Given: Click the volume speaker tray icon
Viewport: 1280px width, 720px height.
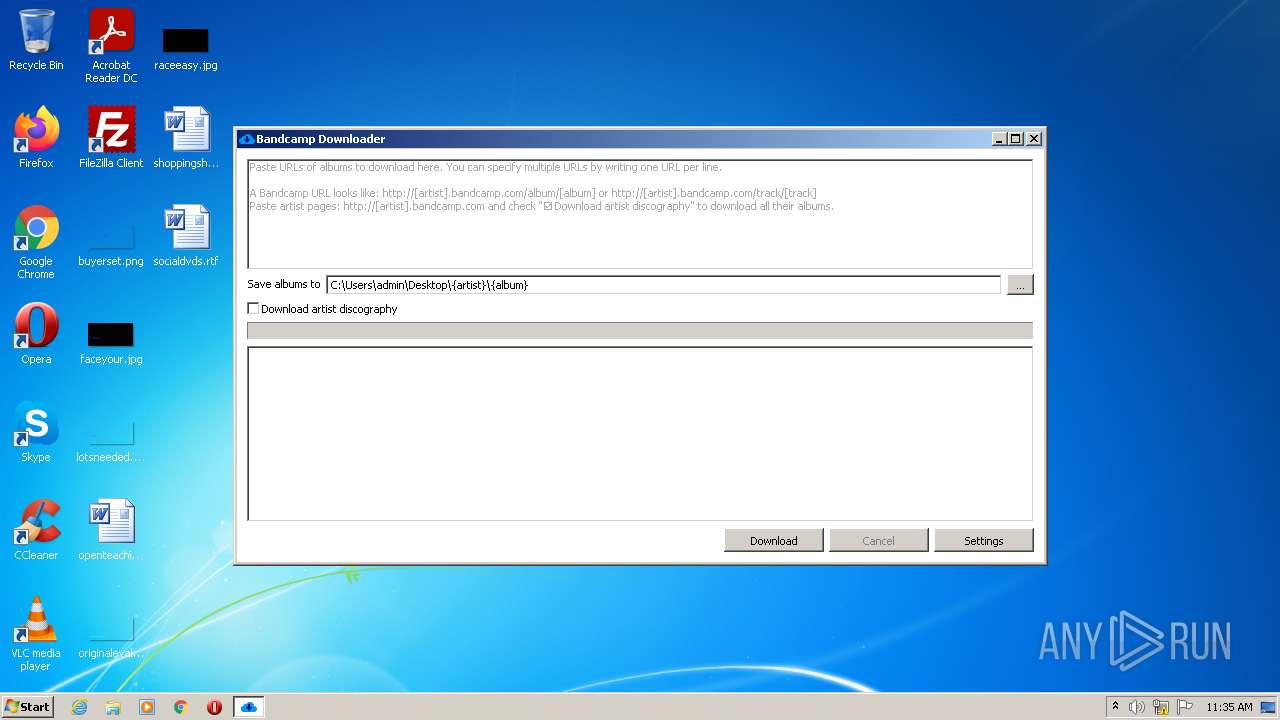Looking at the screenshot, I should 1137,707.
